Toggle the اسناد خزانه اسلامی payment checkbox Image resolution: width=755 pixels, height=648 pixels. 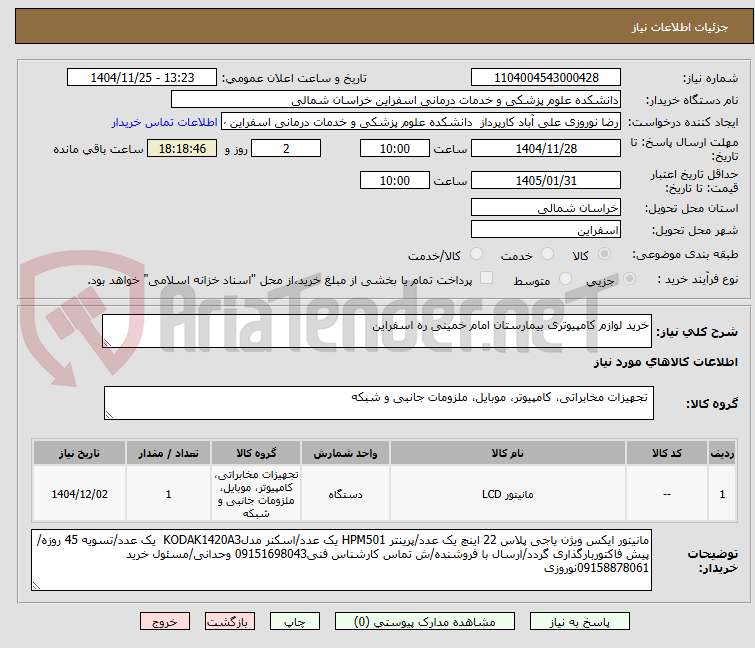[x=487, y=278]
